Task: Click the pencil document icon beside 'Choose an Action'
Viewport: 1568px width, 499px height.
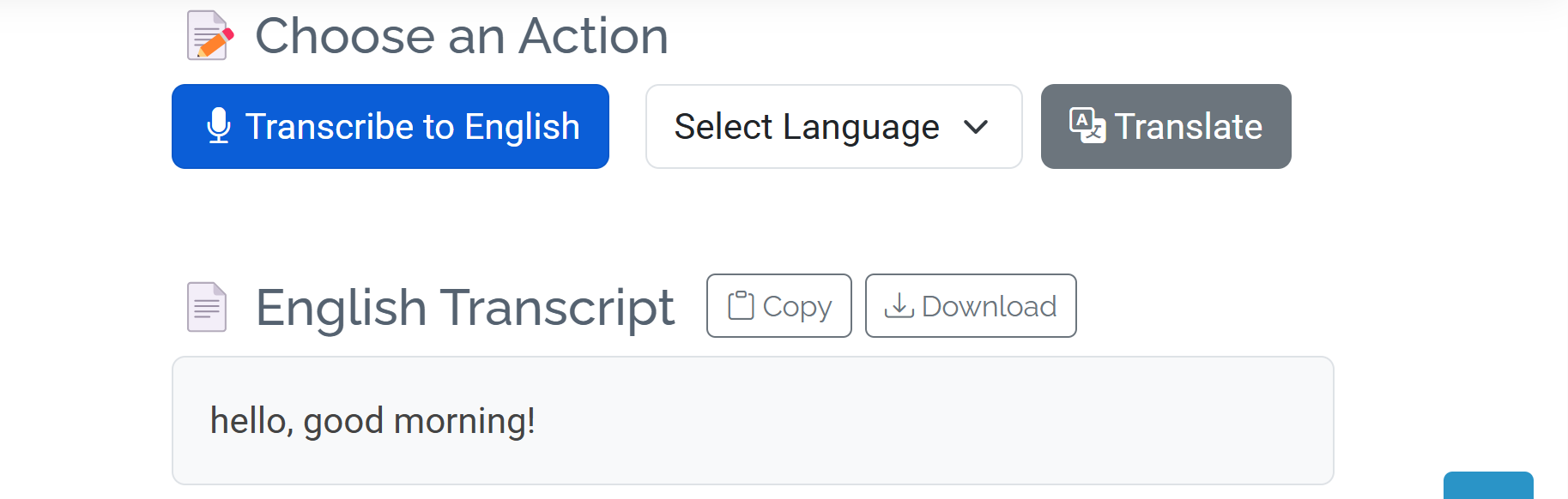Action: pyautogui.click(x=209, y=35)
